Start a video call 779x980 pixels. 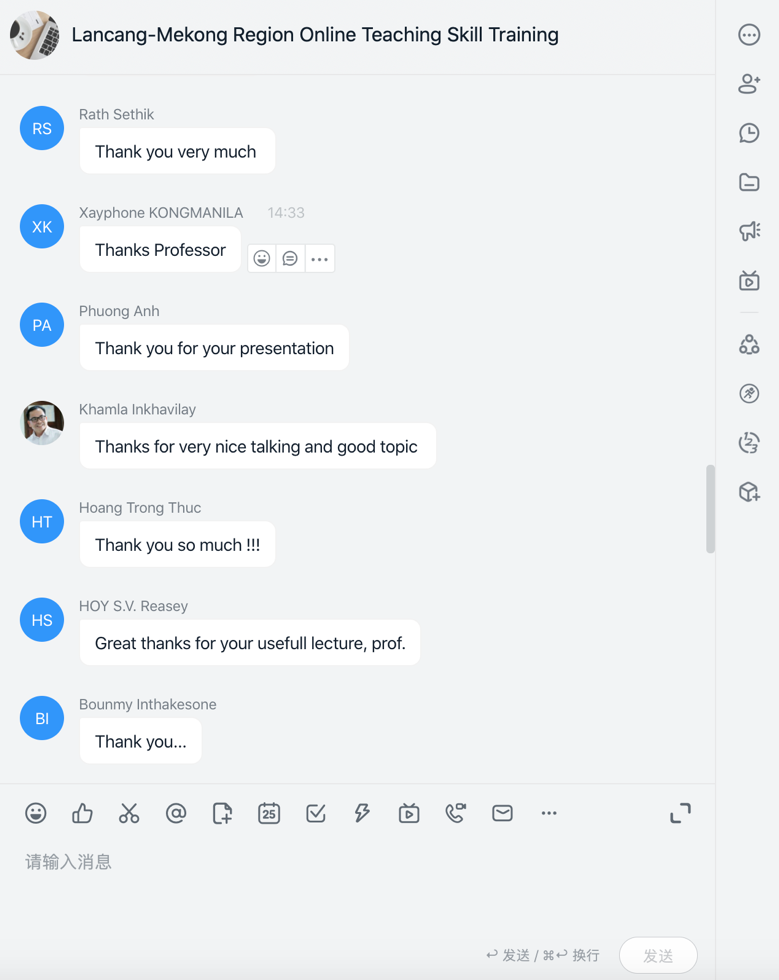[x=456, y=813]
